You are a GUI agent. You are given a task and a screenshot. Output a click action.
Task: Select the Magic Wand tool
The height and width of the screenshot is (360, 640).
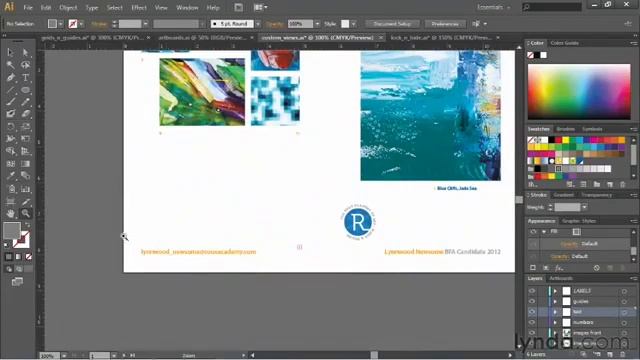point(10,65)
